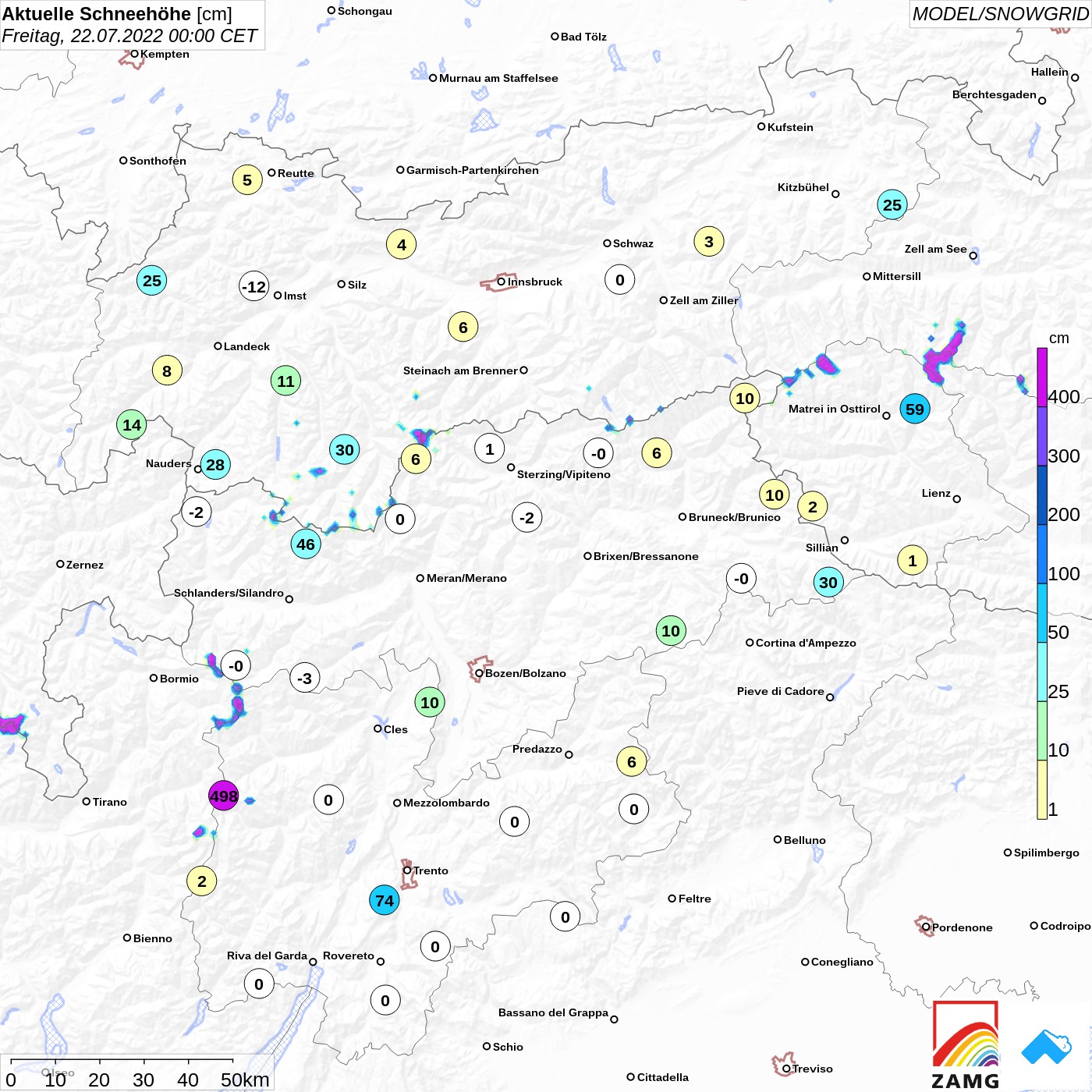Click the magenta segment of the cm scale
1092x1092 pixels.
pyautogui.click(x=1042, y=378)
